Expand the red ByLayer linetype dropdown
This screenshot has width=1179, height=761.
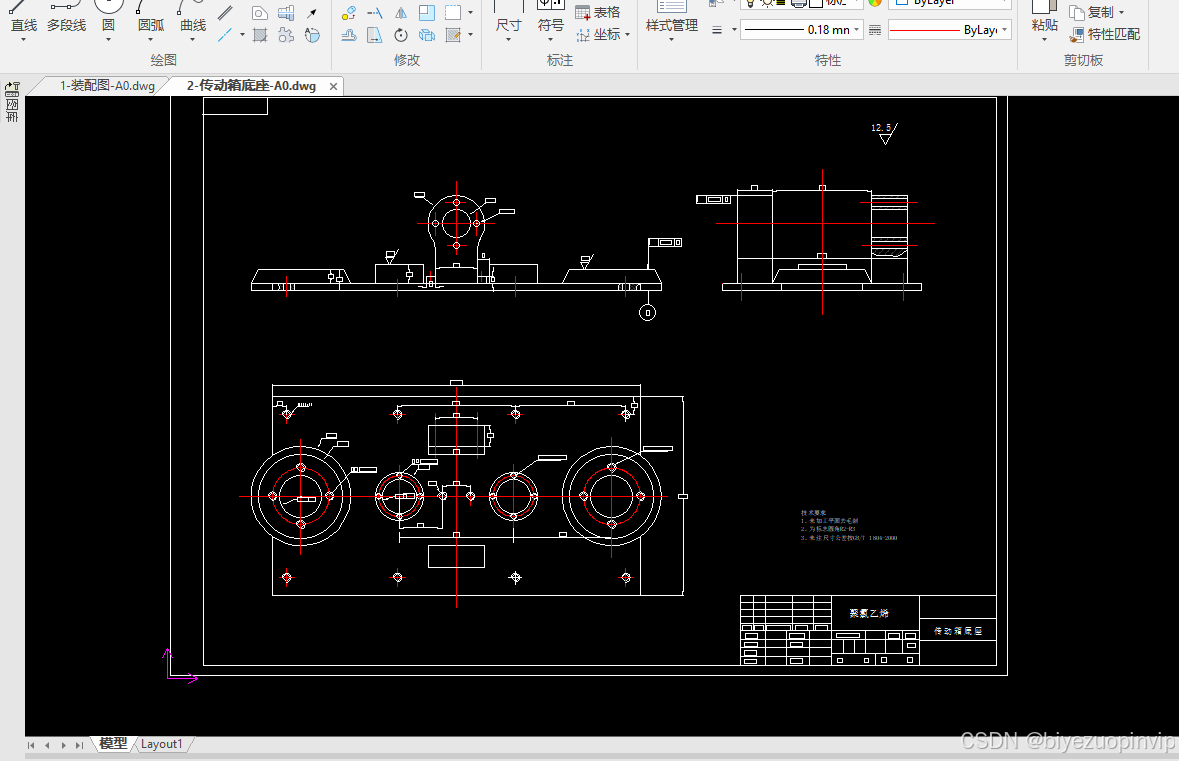click(x=949, y=30)
